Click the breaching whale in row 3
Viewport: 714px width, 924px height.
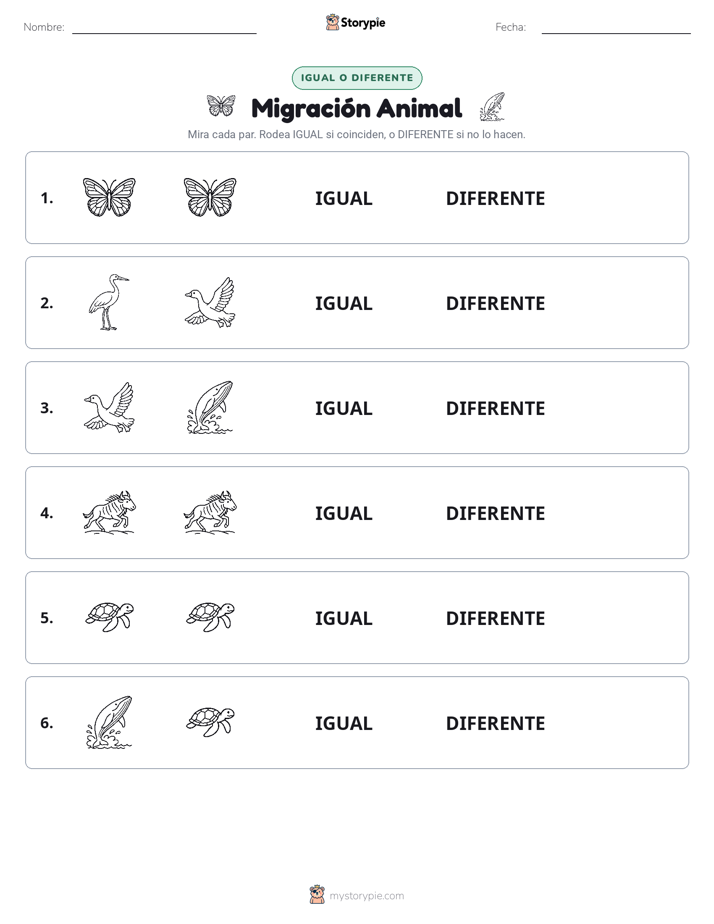[x=210, y=407]
